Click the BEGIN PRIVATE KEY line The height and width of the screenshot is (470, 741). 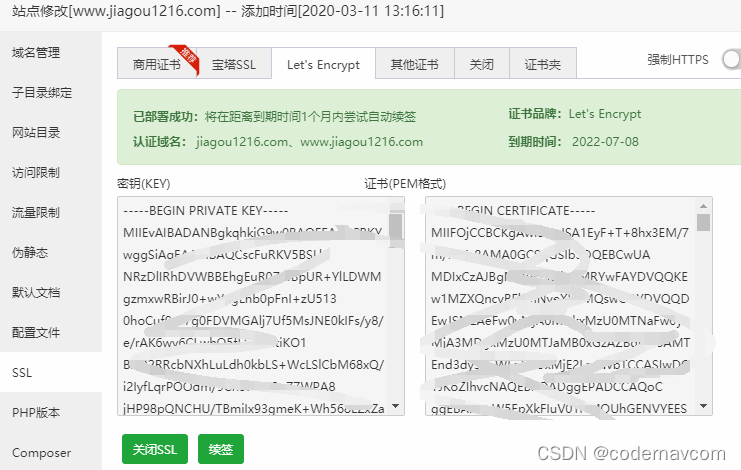click(x=206, y=211)
